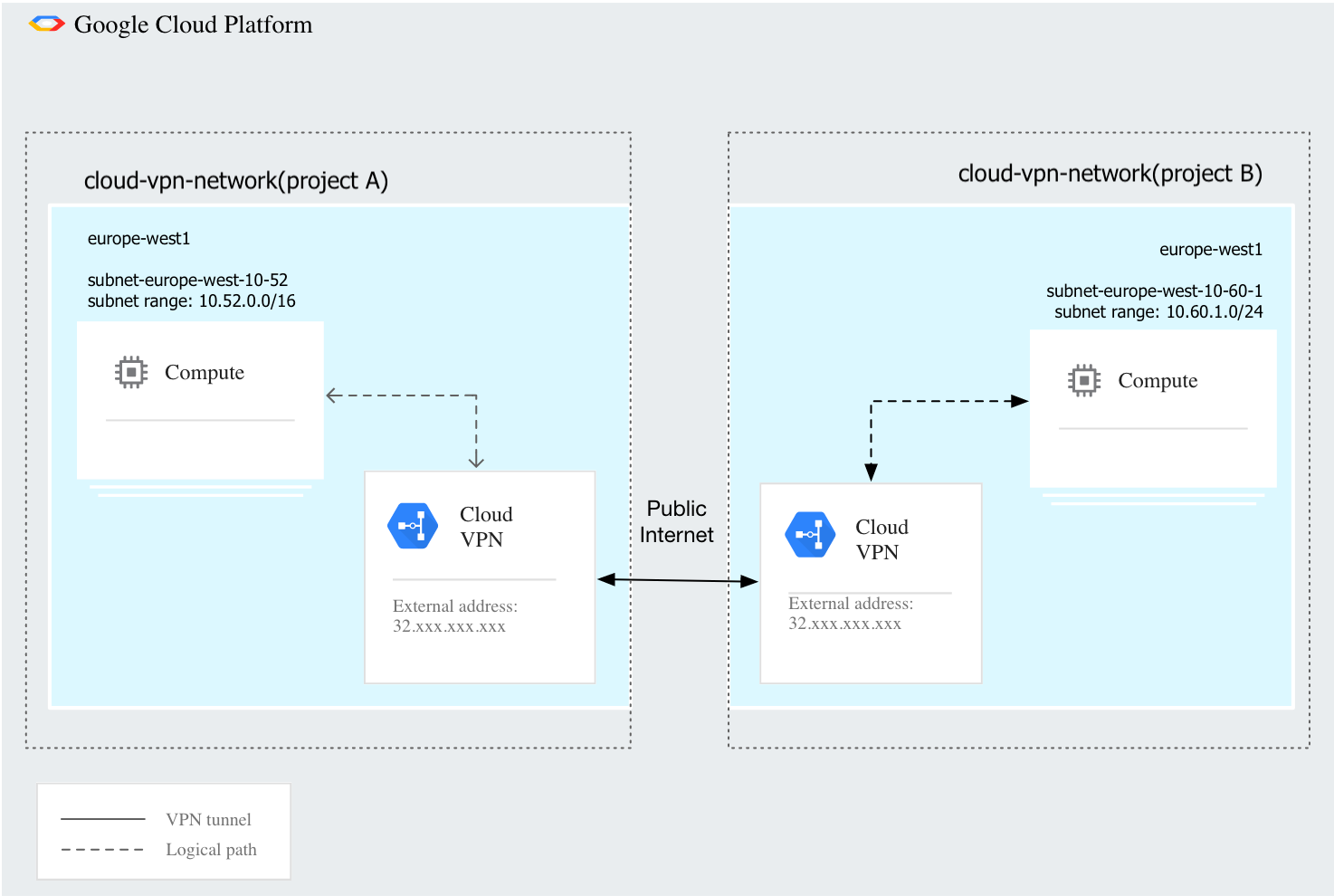Screen dimensions: 1334x896
Task: Select the Cloud VPN label in project A
Action: [486, 527]
